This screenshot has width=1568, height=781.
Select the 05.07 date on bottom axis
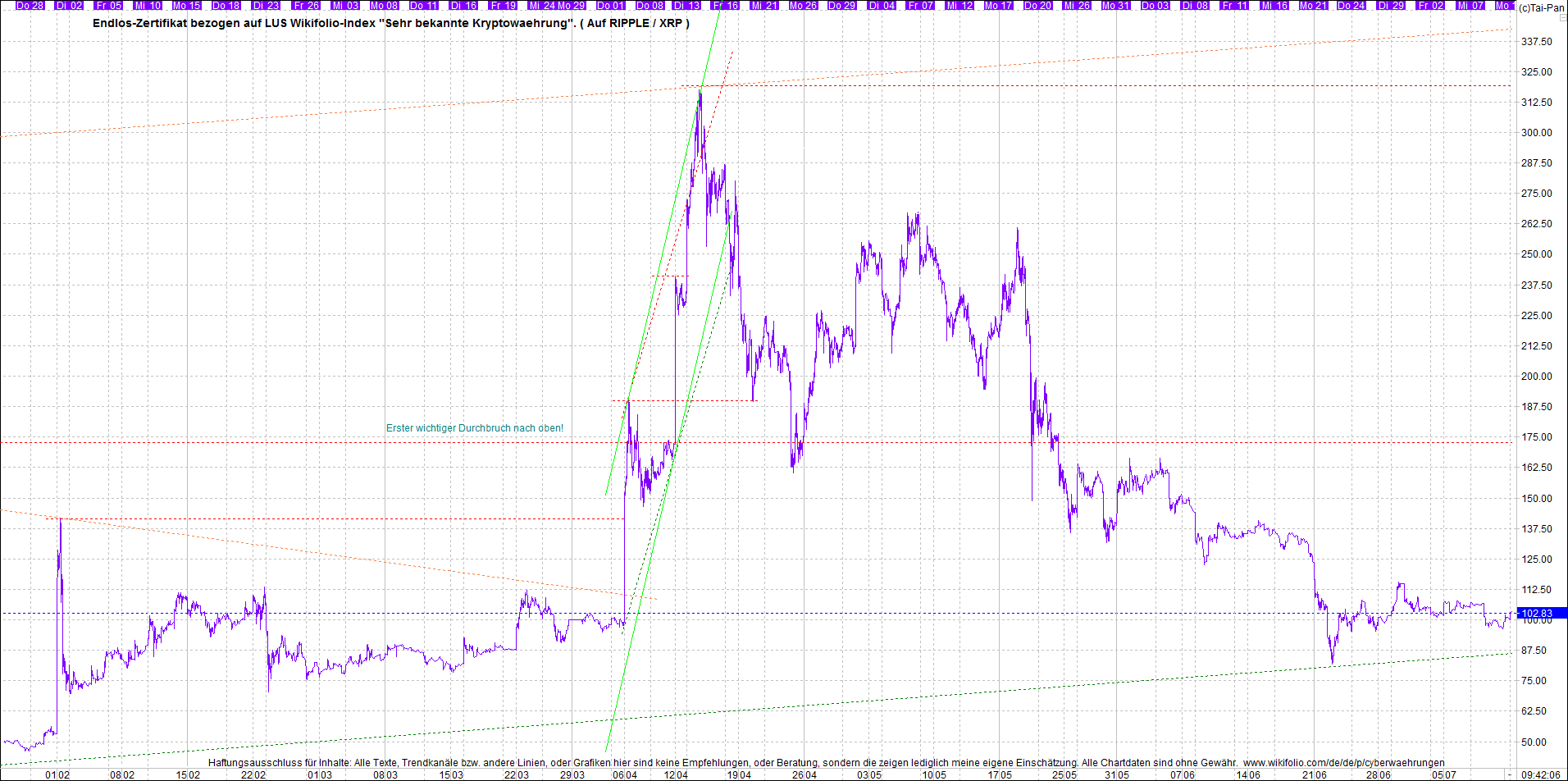(1444, 774)
